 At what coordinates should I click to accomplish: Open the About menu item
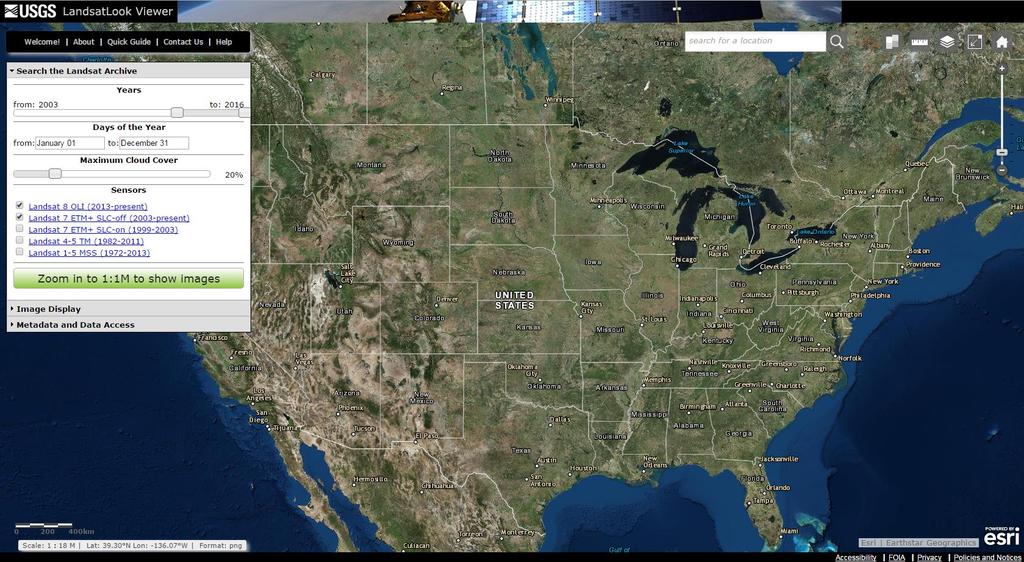point(84,42)
